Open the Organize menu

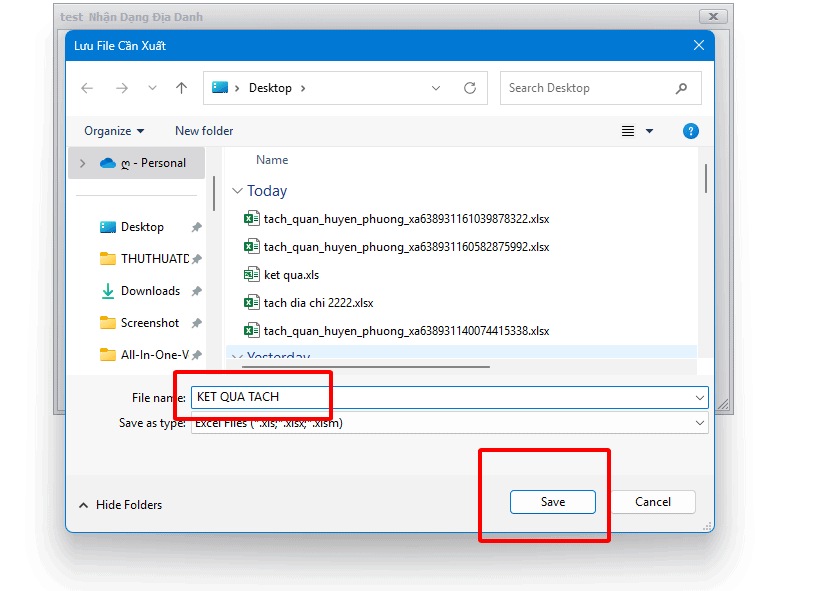pos(114,131)
